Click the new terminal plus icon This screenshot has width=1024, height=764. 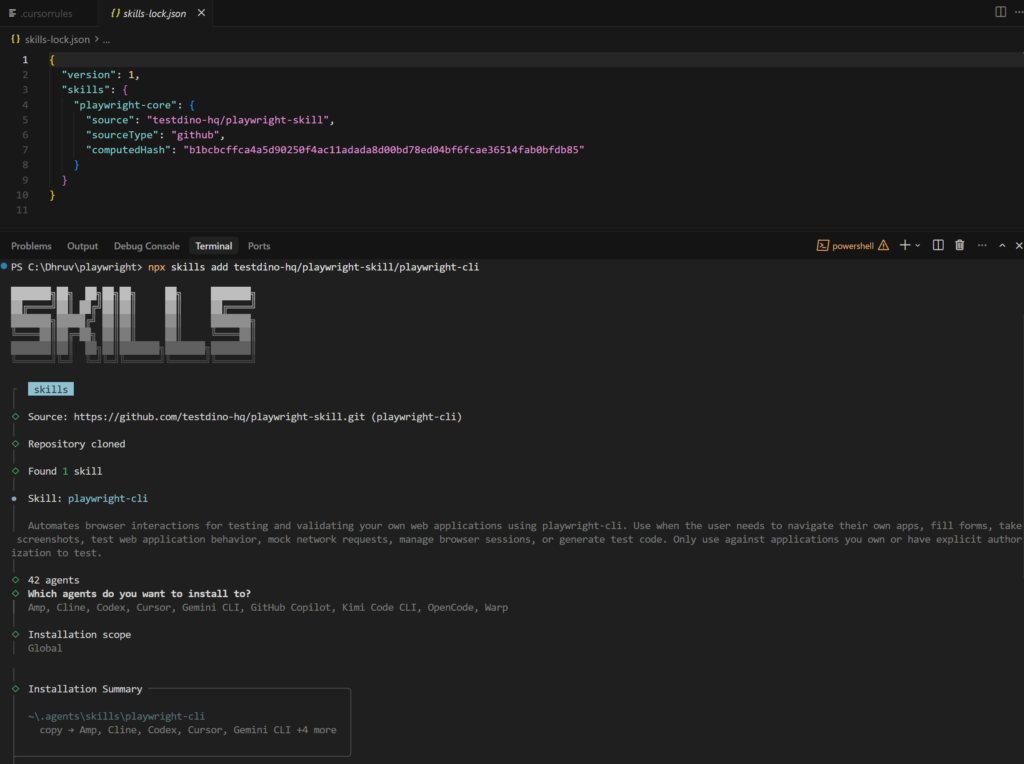(903, 245)
